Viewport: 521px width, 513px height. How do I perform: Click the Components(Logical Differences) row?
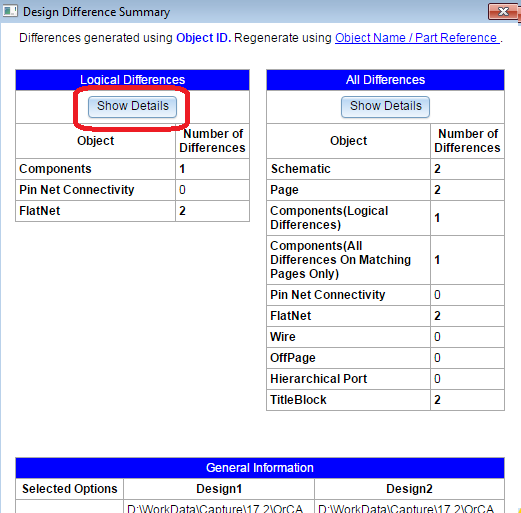(385, 218)
